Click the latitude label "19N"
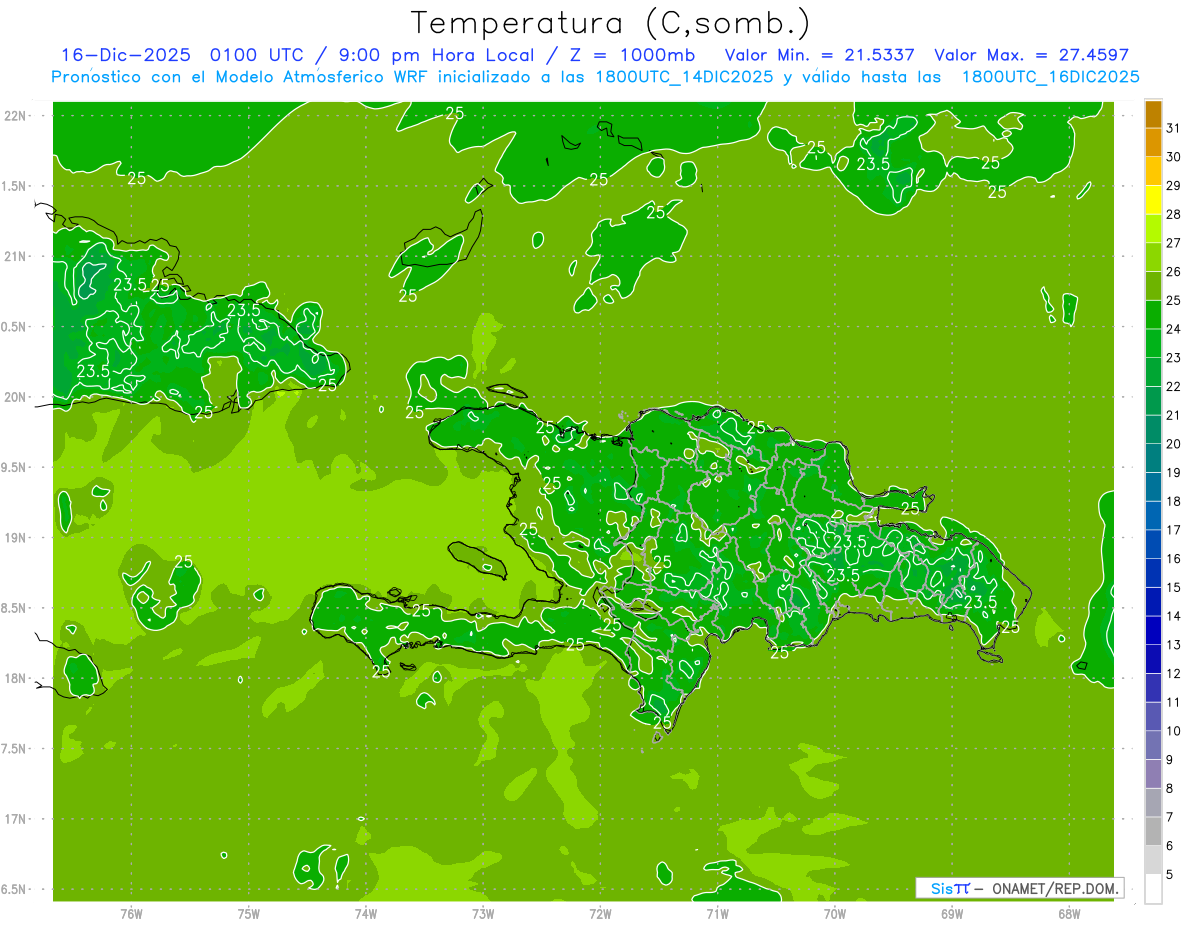The image size is (1200, 927). coord(16,538)
